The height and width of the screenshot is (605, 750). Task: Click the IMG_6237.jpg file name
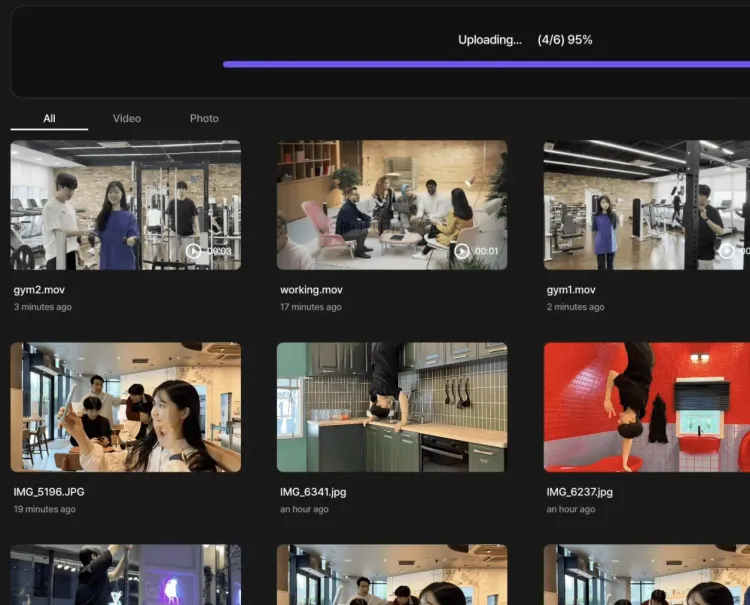pos(579,492)
